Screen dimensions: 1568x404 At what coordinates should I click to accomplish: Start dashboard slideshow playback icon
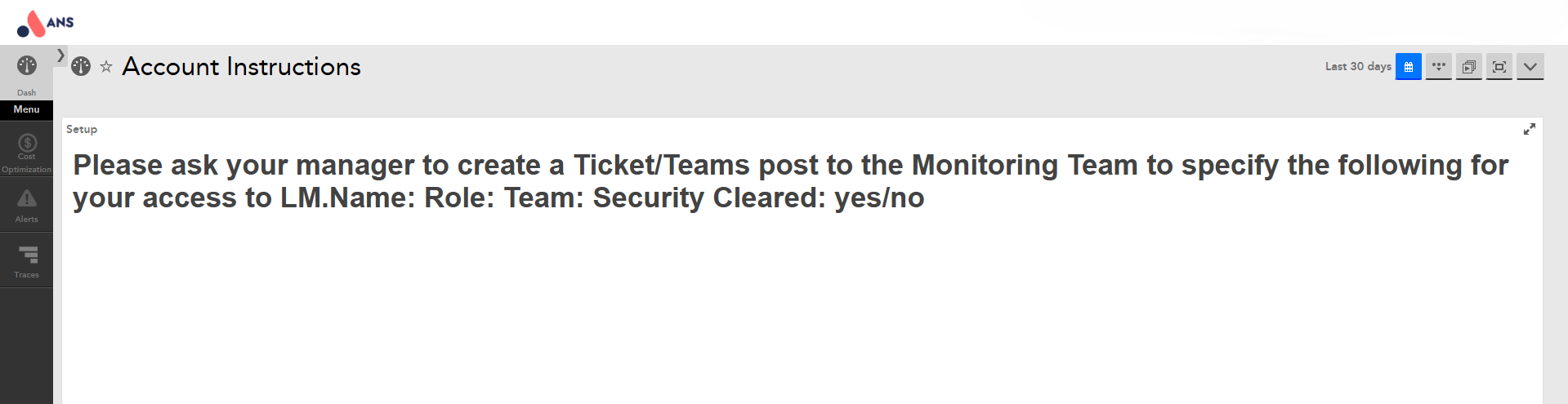1468,67
